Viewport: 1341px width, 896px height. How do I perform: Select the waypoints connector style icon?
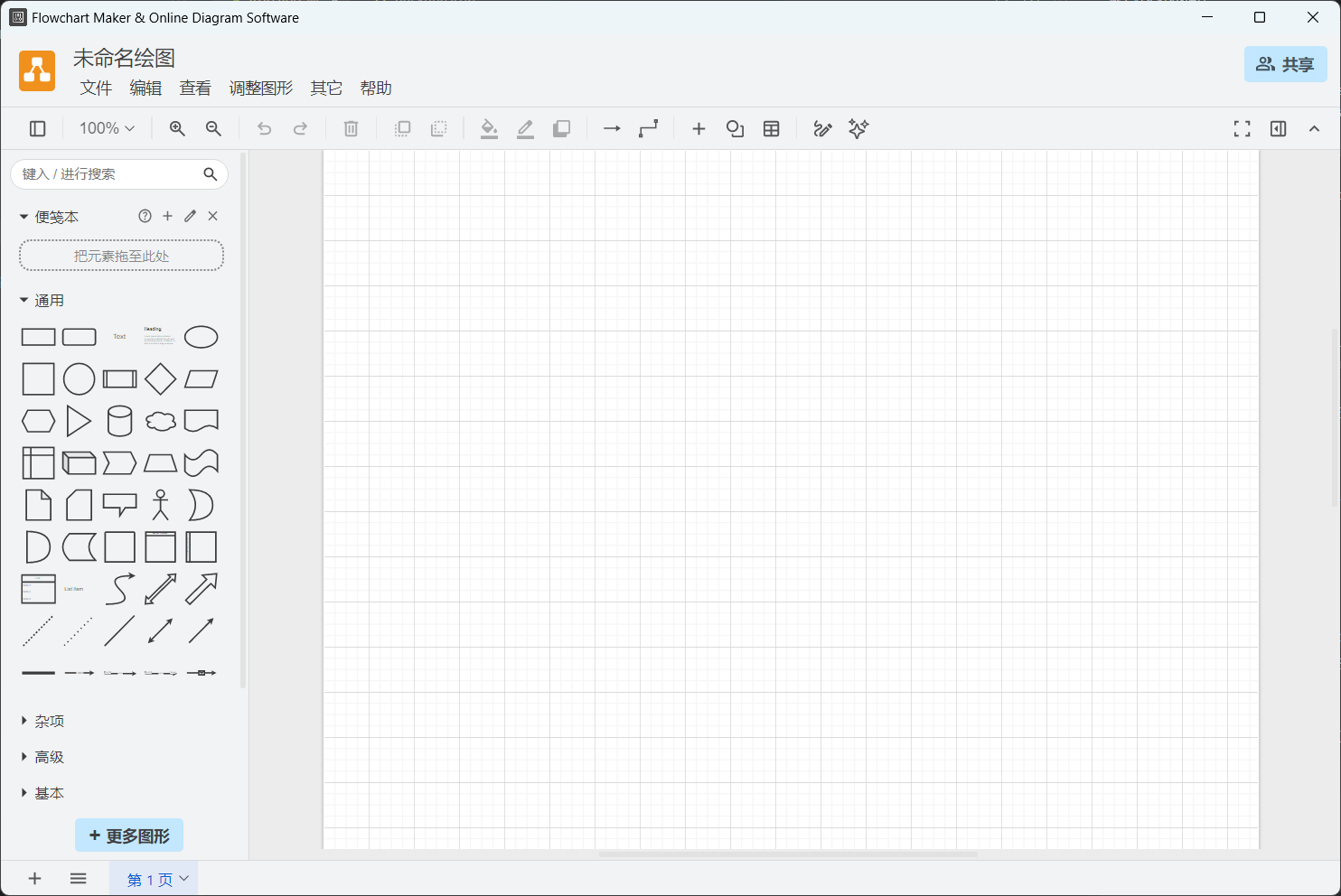(648, 129)
